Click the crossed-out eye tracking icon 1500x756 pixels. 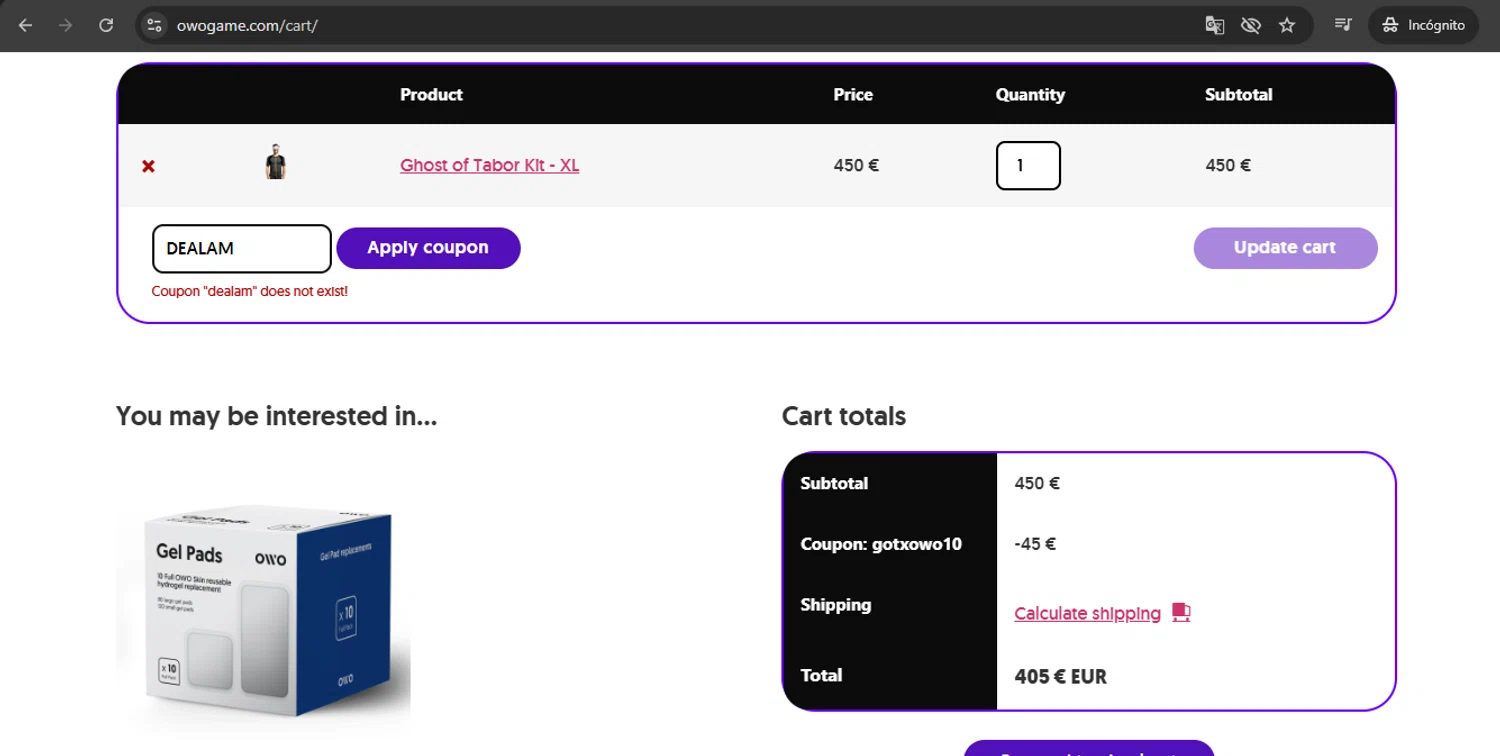point(1251,25)
